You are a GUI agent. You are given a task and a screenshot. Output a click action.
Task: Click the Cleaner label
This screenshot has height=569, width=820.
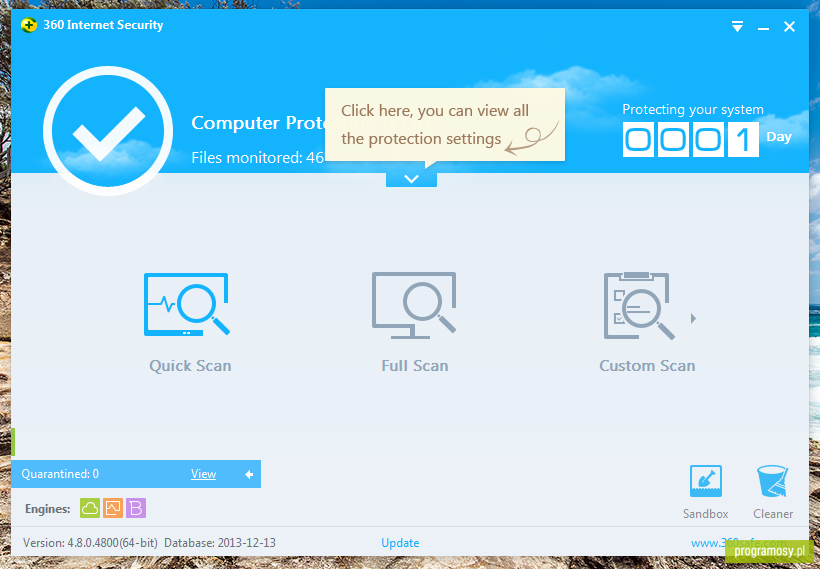pos(773,514)
